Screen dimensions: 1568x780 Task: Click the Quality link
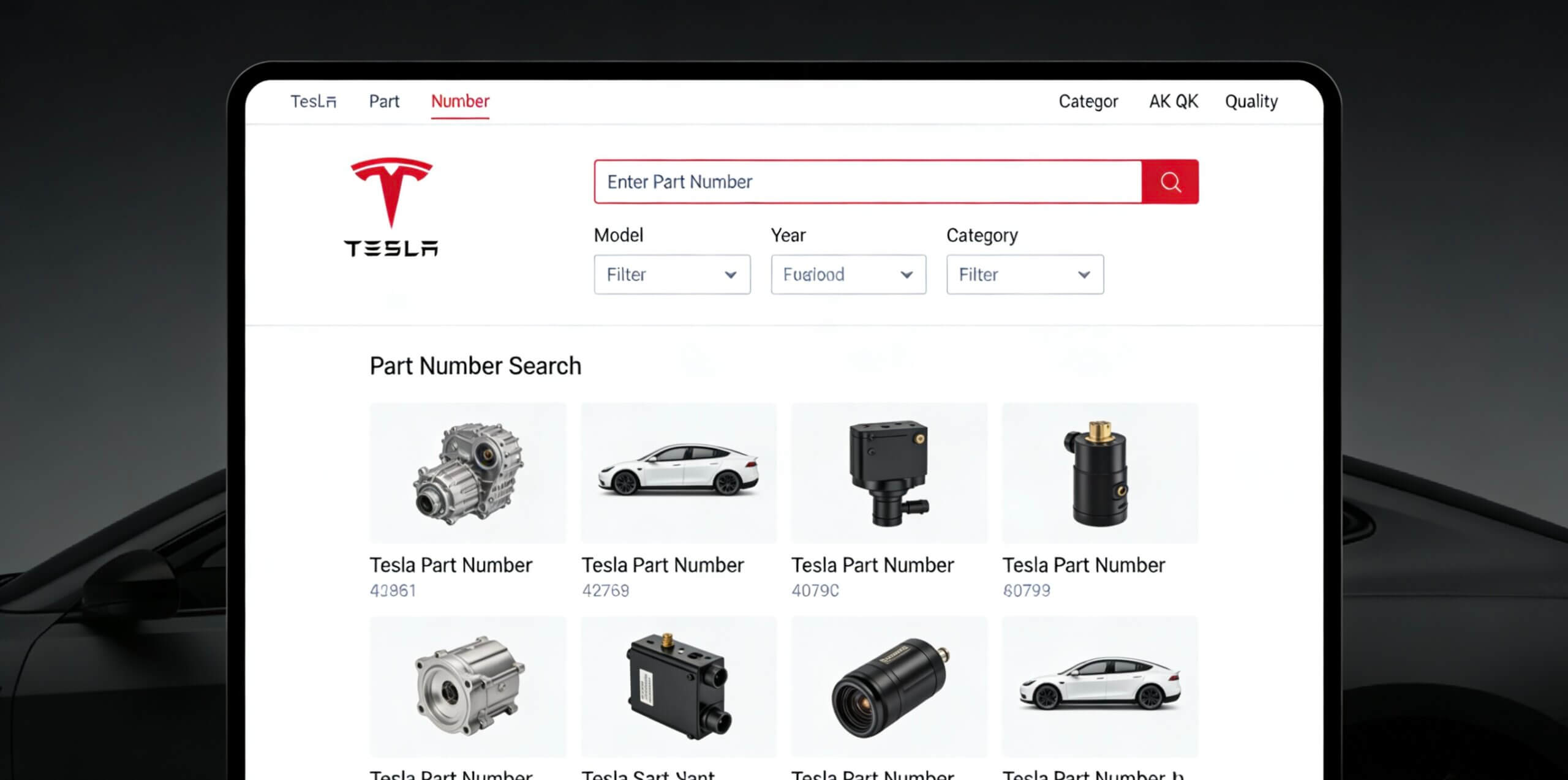click(1251, 101)
